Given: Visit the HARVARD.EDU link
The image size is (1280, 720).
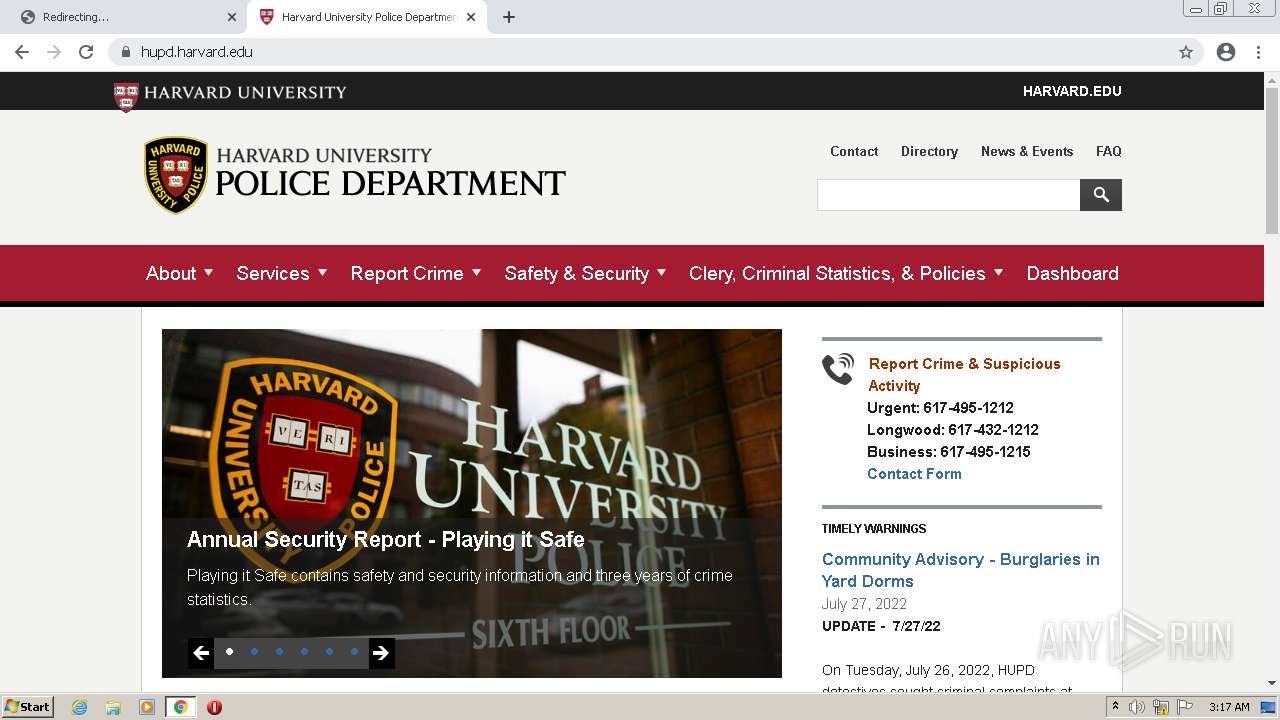Looking at the screenshot, I should pyautogui.click(x=1072, y=91).
